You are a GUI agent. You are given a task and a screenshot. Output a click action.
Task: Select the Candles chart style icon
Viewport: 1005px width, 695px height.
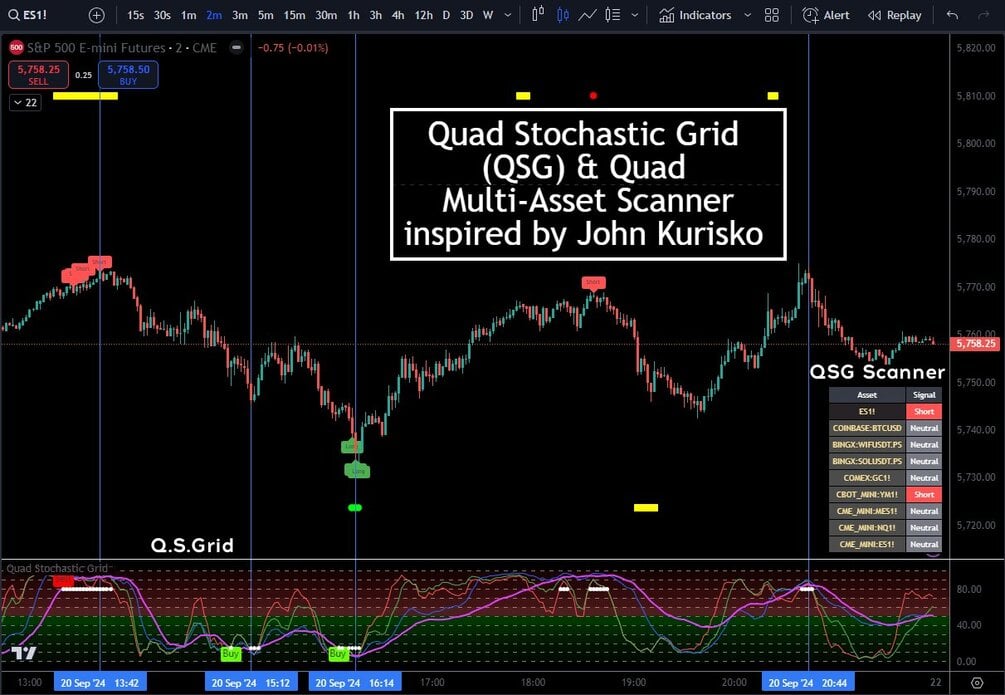pos(563,15)
